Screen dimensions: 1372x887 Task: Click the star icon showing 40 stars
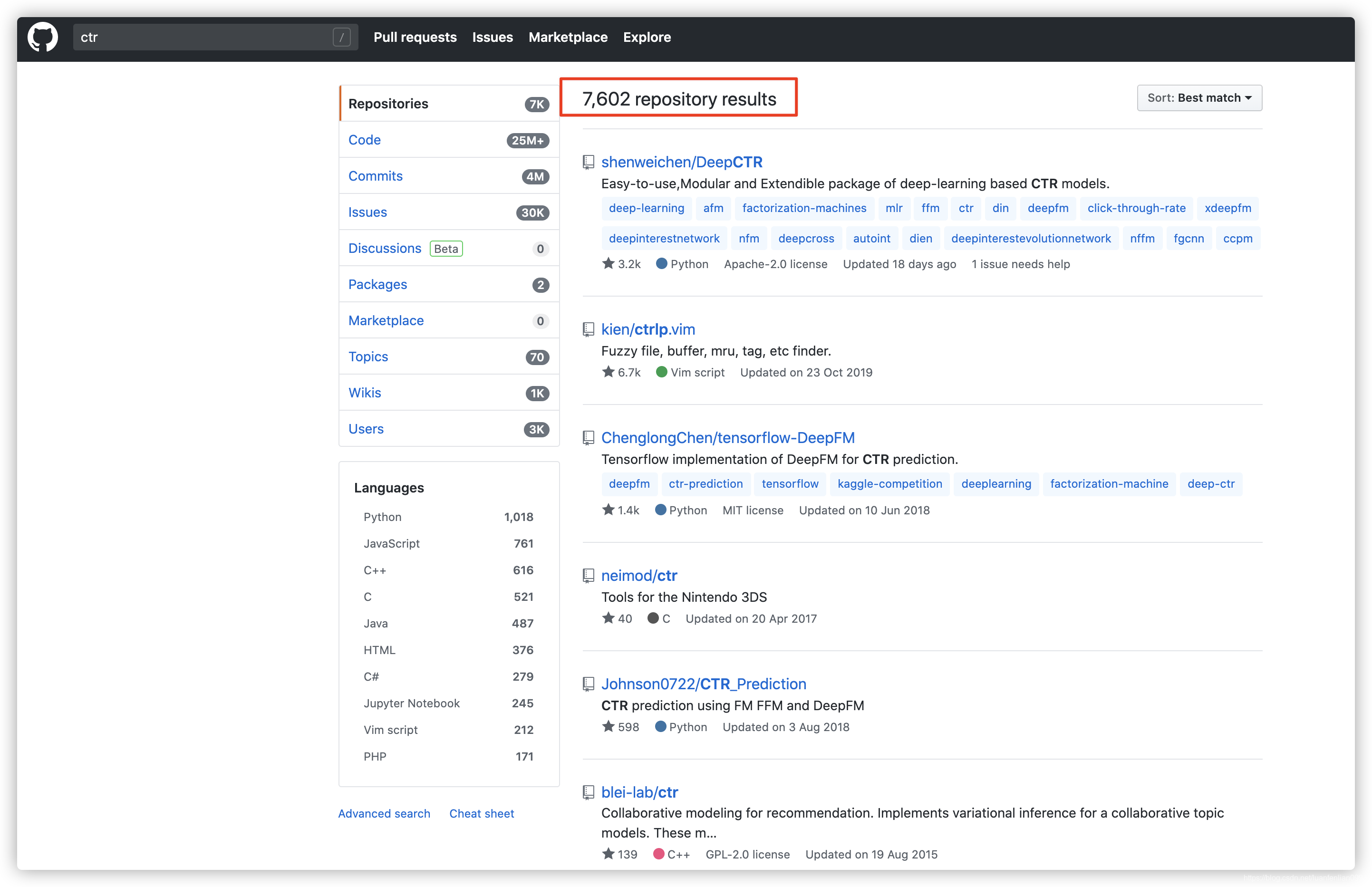pyautogui.click(x=608, y=617)
